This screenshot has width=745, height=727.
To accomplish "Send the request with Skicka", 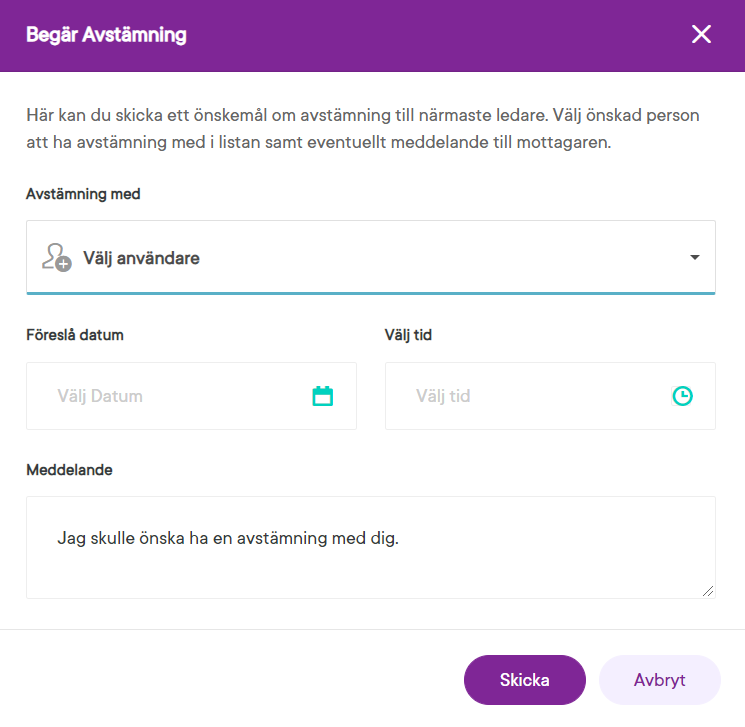I will (x=524, y=680).
